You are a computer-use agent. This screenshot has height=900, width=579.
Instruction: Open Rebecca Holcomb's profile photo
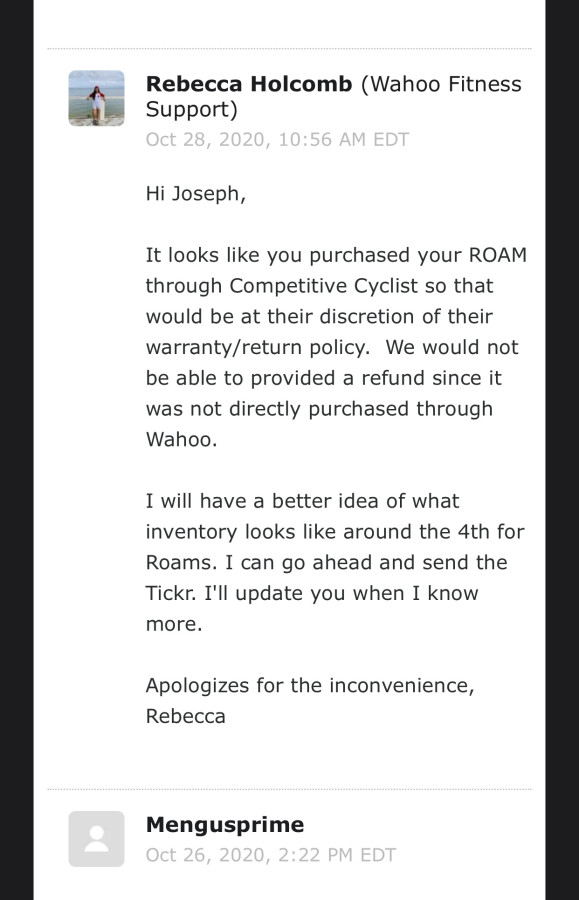(96, 98)
